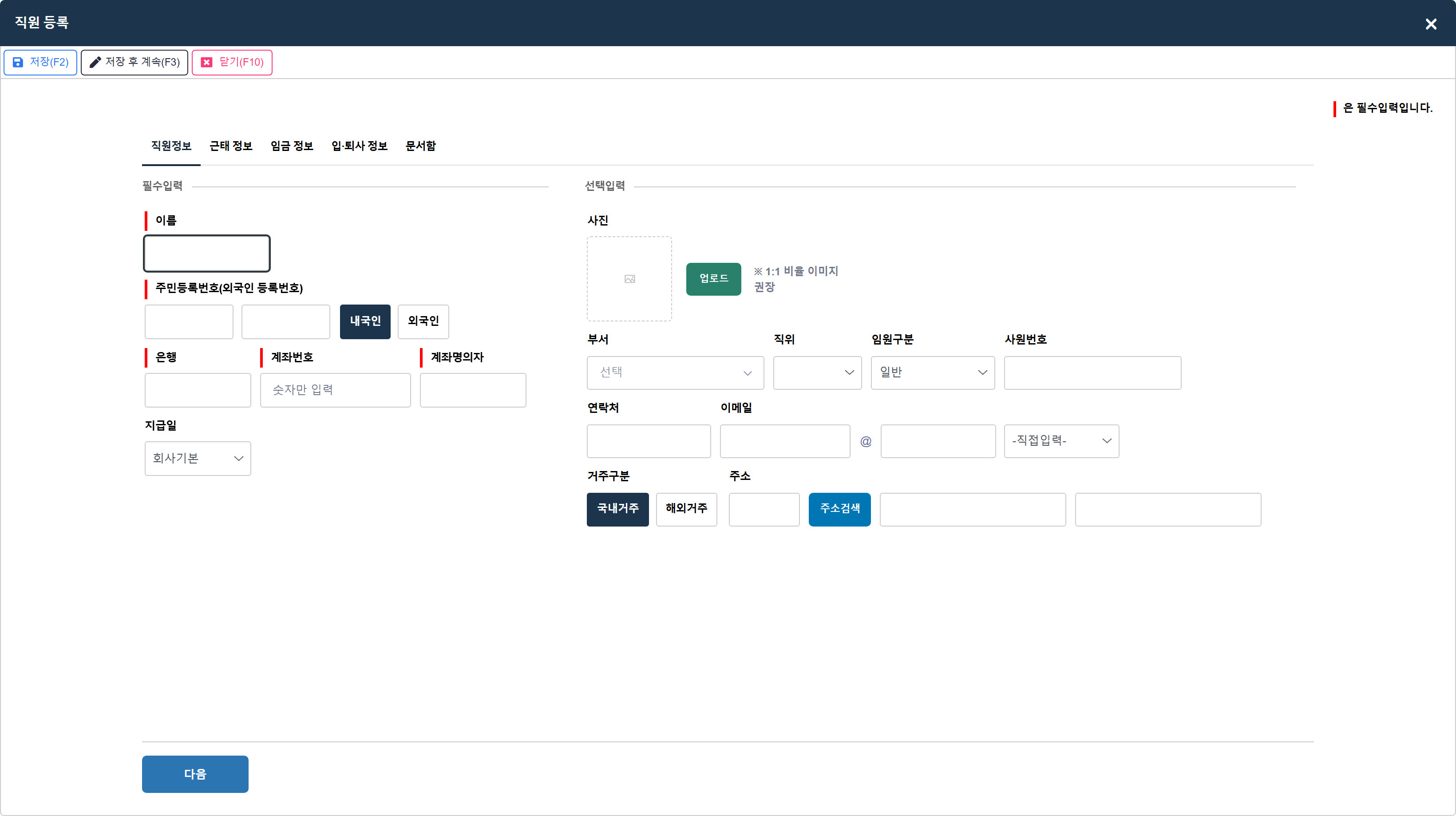Screen dimensions: 1456x816
Task: Click the 은행 input field
Action: coord(198,390)
